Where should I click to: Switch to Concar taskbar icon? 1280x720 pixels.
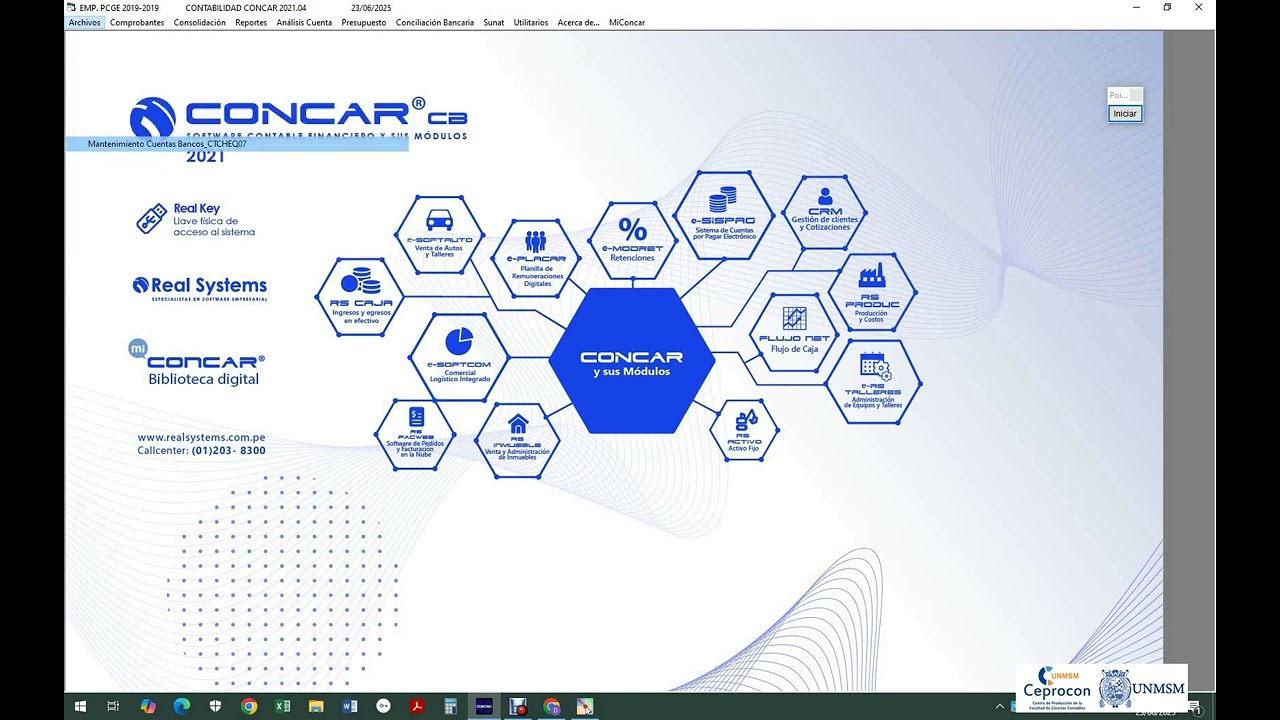pyautogui.click(x=484, y=706)
